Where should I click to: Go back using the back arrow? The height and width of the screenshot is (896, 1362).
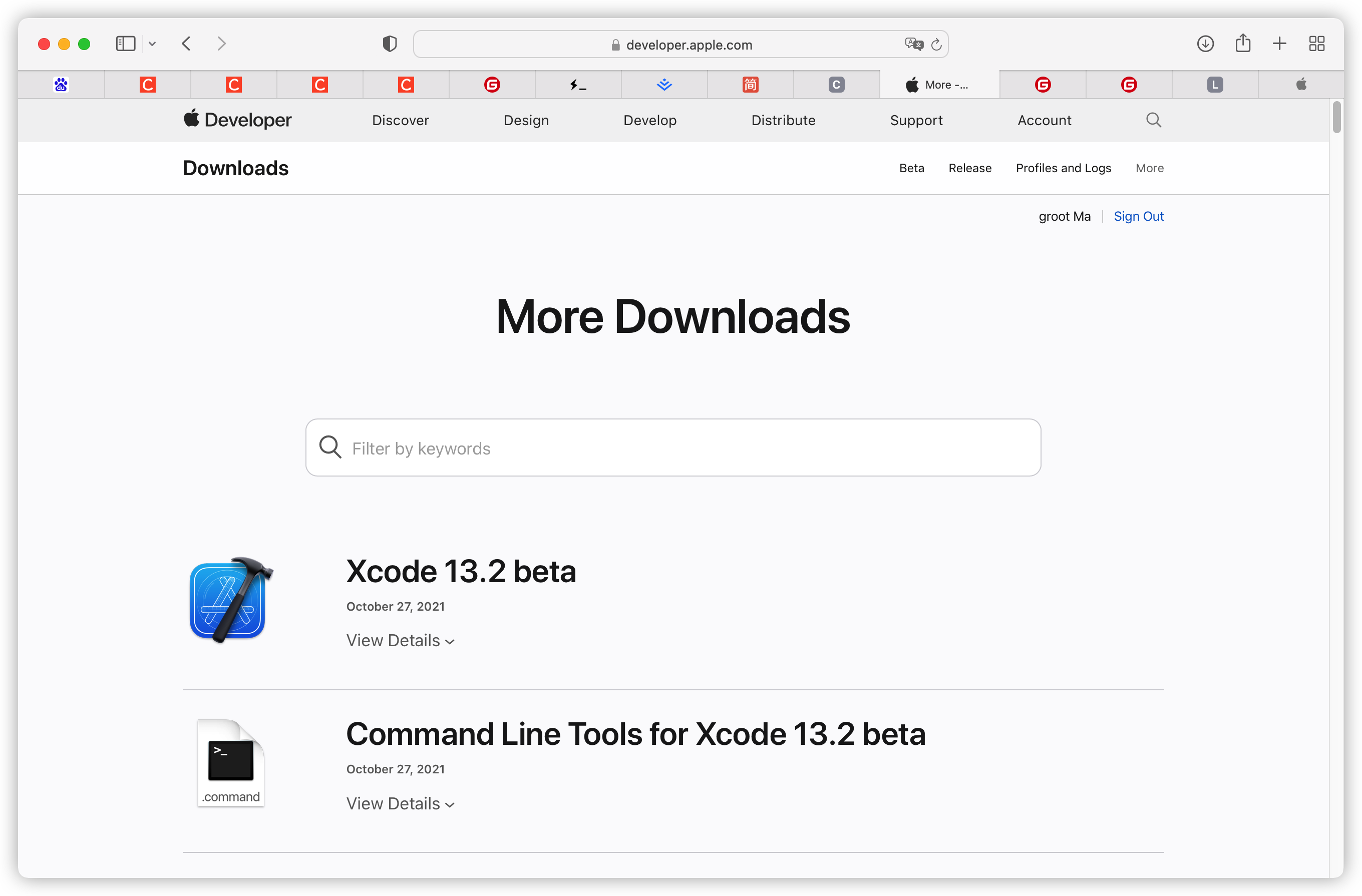pyautogui.click(x=186, y=43)
